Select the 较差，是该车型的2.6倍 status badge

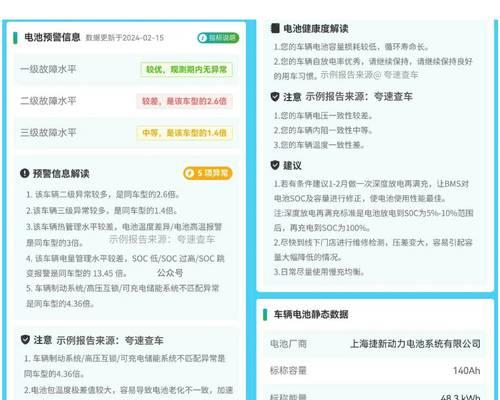184,101
